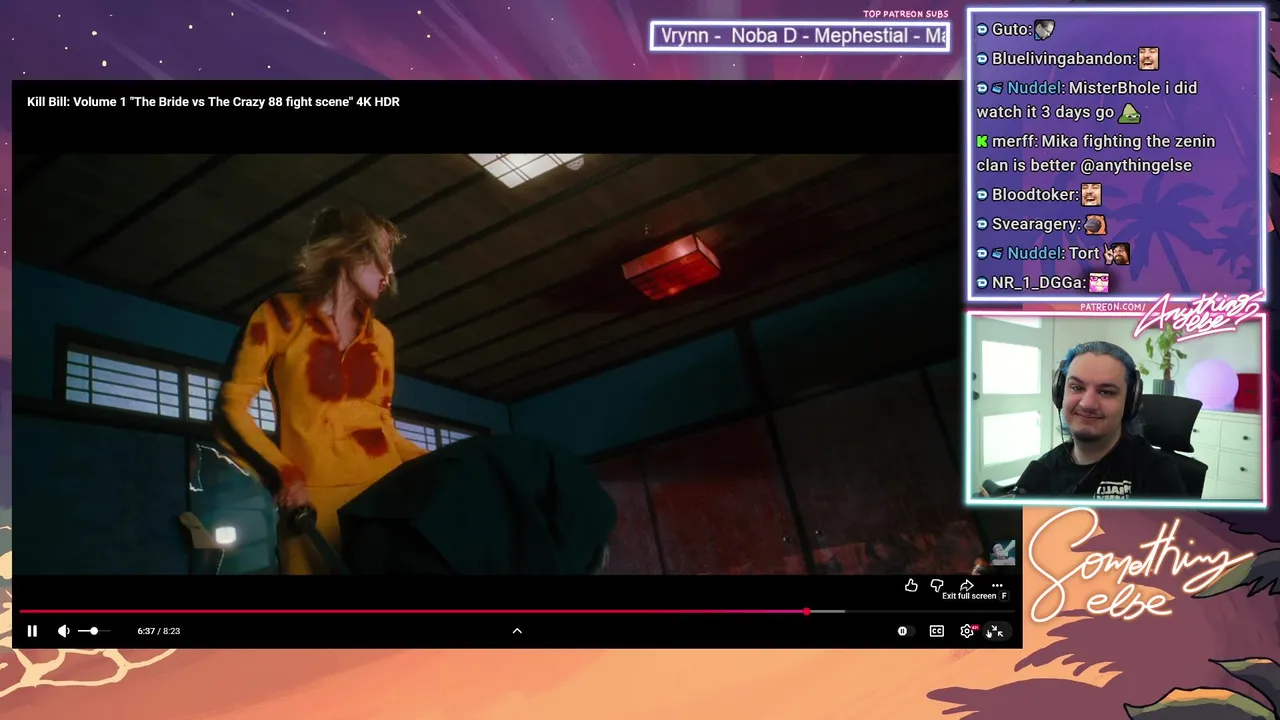Adjust the volume slider

94,631
